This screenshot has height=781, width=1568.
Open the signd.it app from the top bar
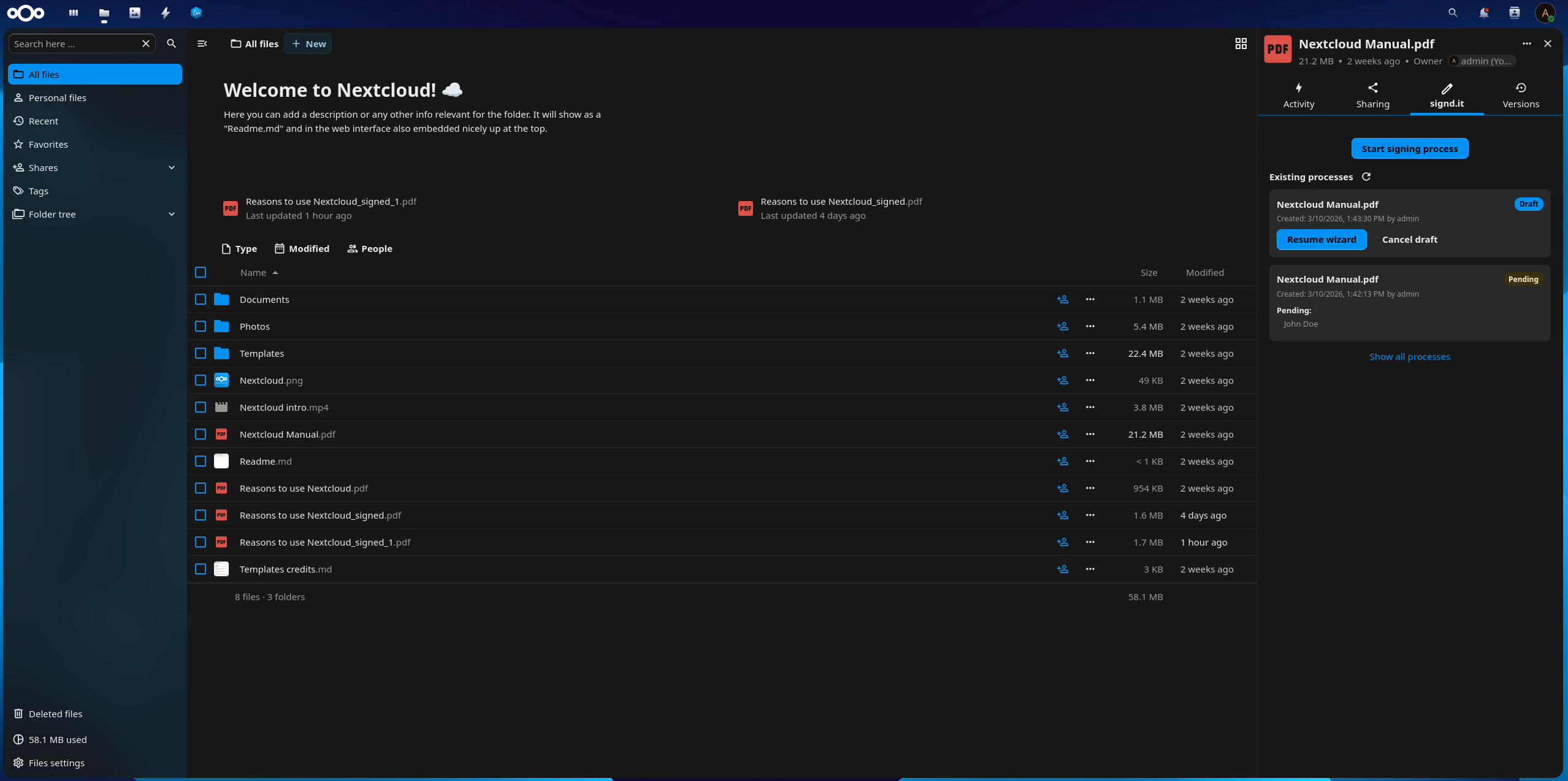pos(196,12)
